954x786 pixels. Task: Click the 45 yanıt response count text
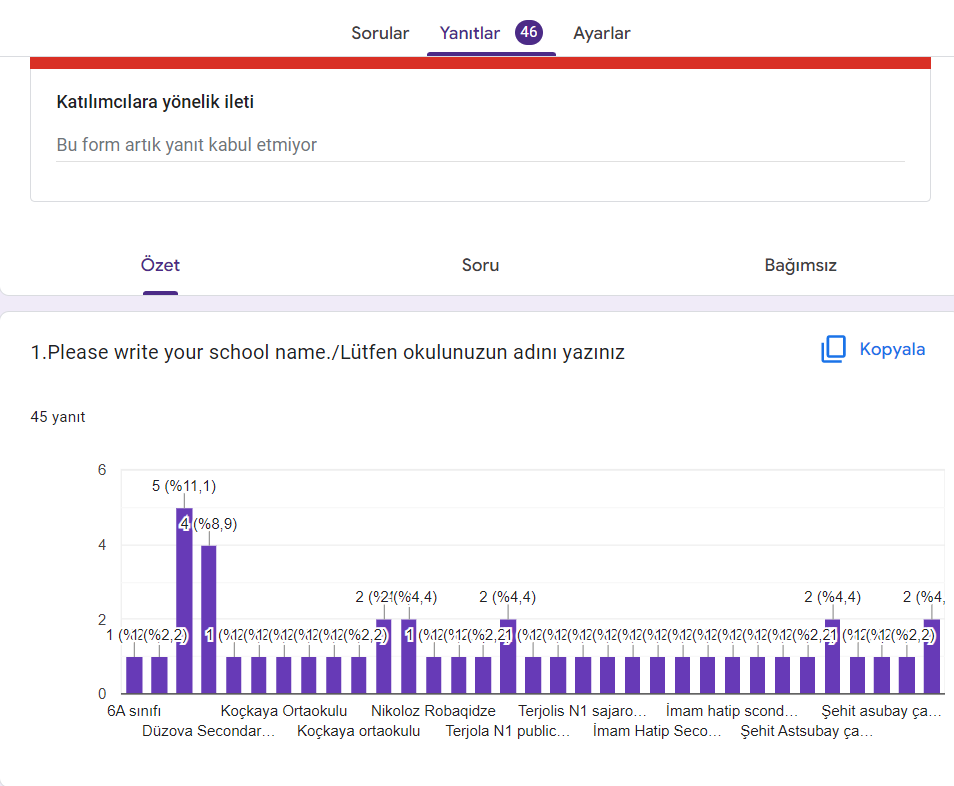[58, 417]
